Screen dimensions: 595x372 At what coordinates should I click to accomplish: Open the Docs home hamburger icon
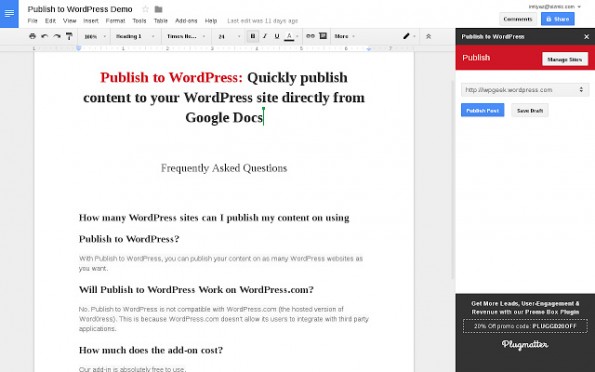(x=9, y=14)
